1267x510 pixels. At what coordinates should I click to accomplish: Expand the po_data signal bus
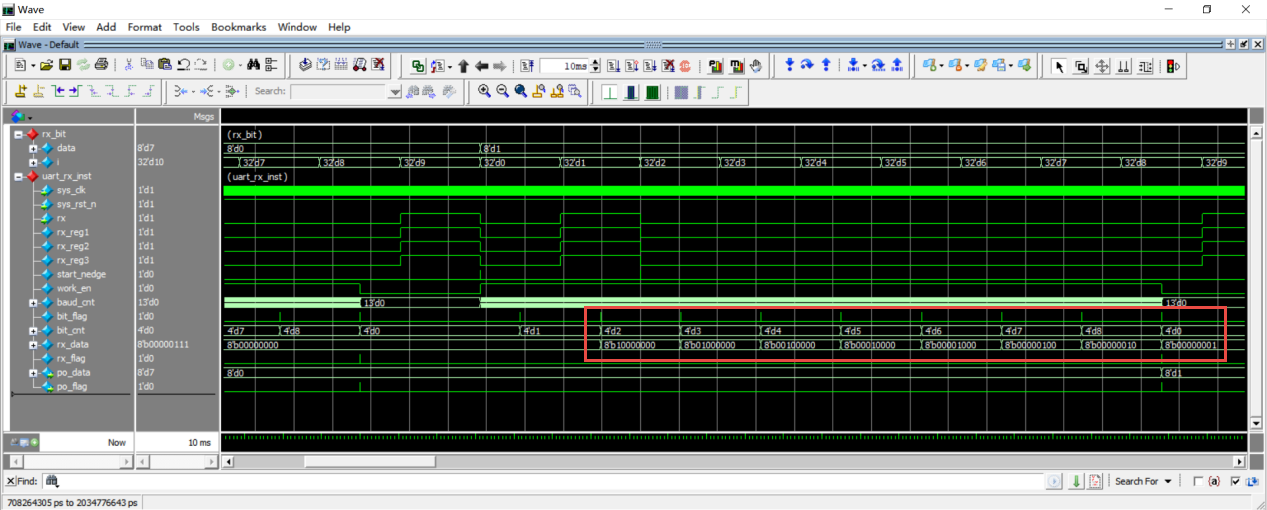[33, 372]
